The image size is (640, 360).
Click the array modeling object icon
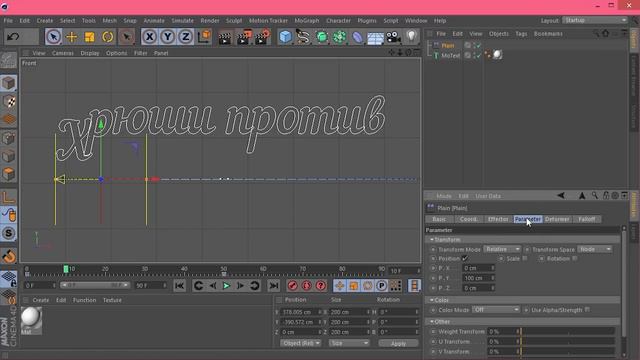pos(339,37)
